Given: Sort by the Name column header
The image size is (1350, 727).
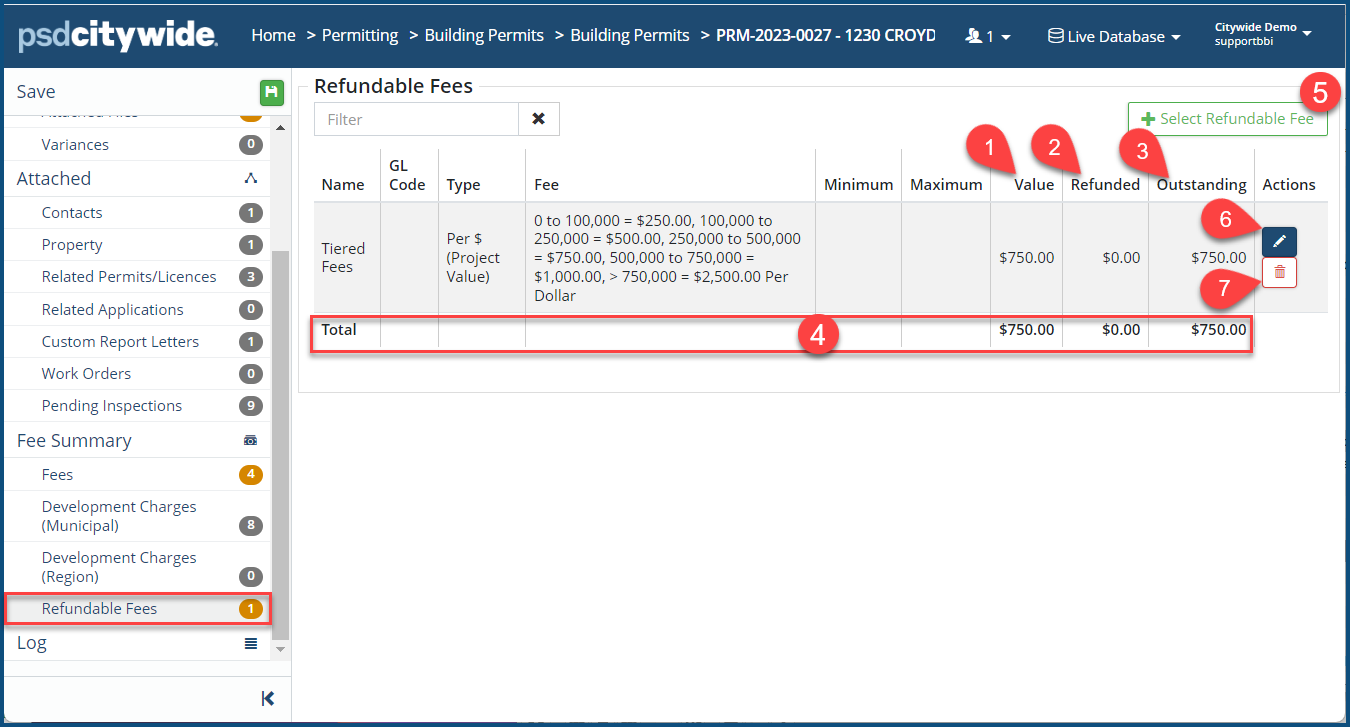Looking at the screenshot, I should click(x=343, y=185).
